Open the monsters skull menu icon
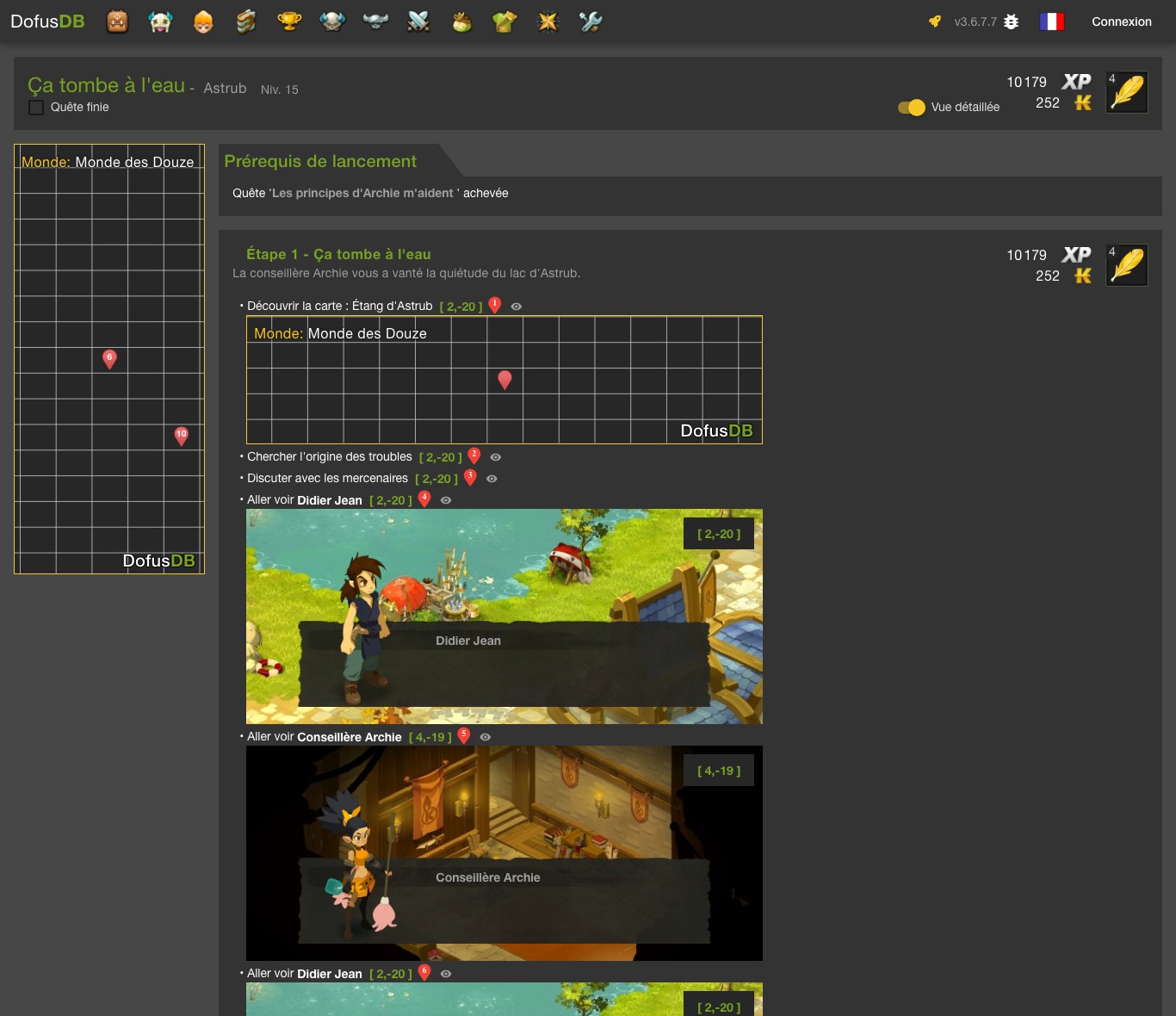Viewport: 1176px width, 1016px height. [x=332, y=22]
